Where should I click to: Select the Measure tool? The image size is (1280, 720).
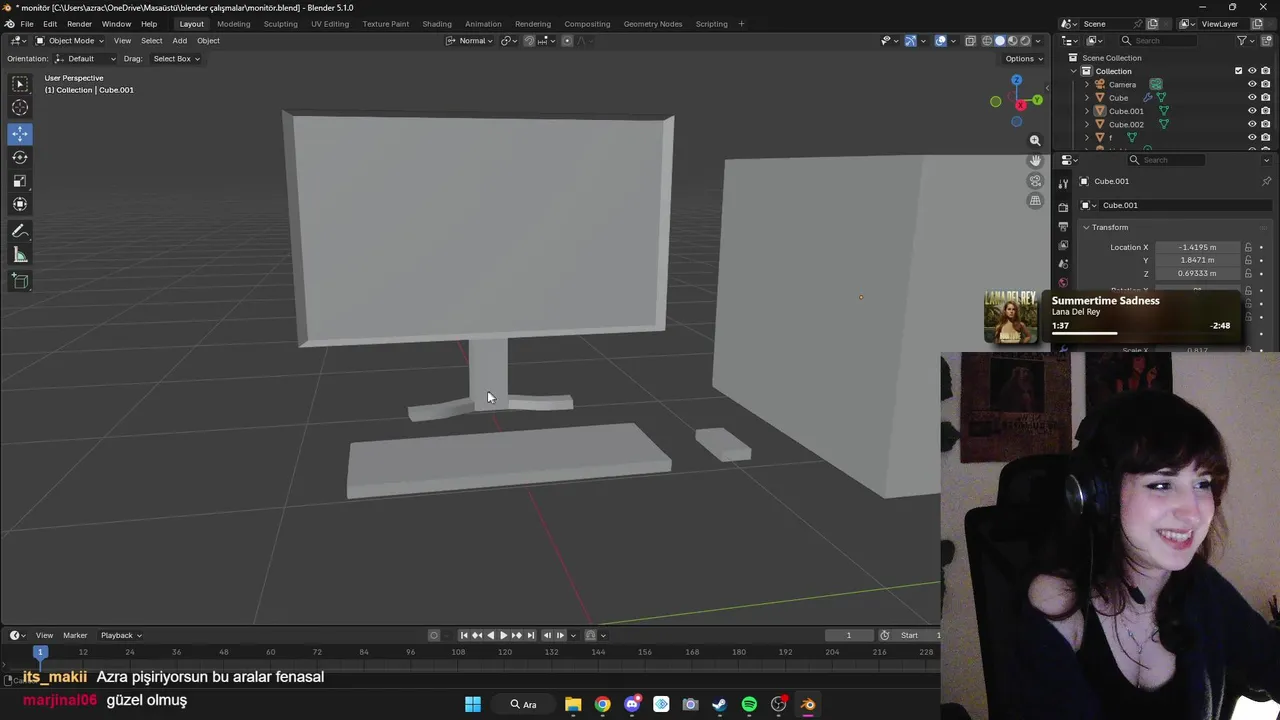[20, 255]
